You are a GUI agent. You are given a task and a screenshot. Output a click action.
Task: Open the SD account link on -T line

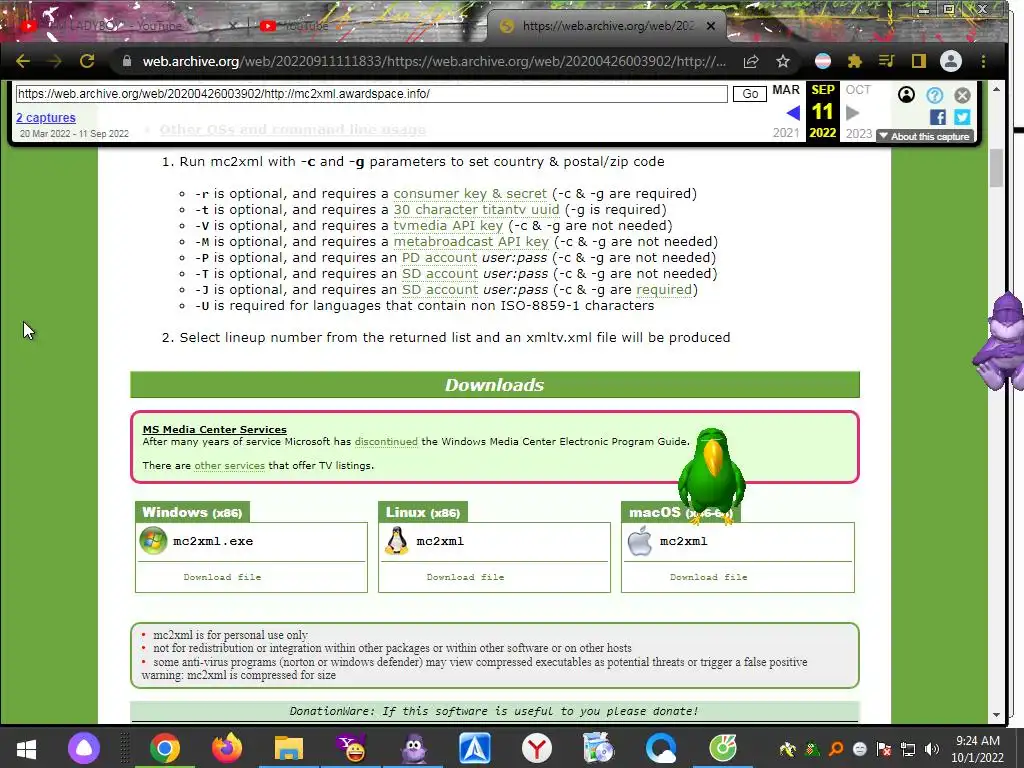(440, 274)
